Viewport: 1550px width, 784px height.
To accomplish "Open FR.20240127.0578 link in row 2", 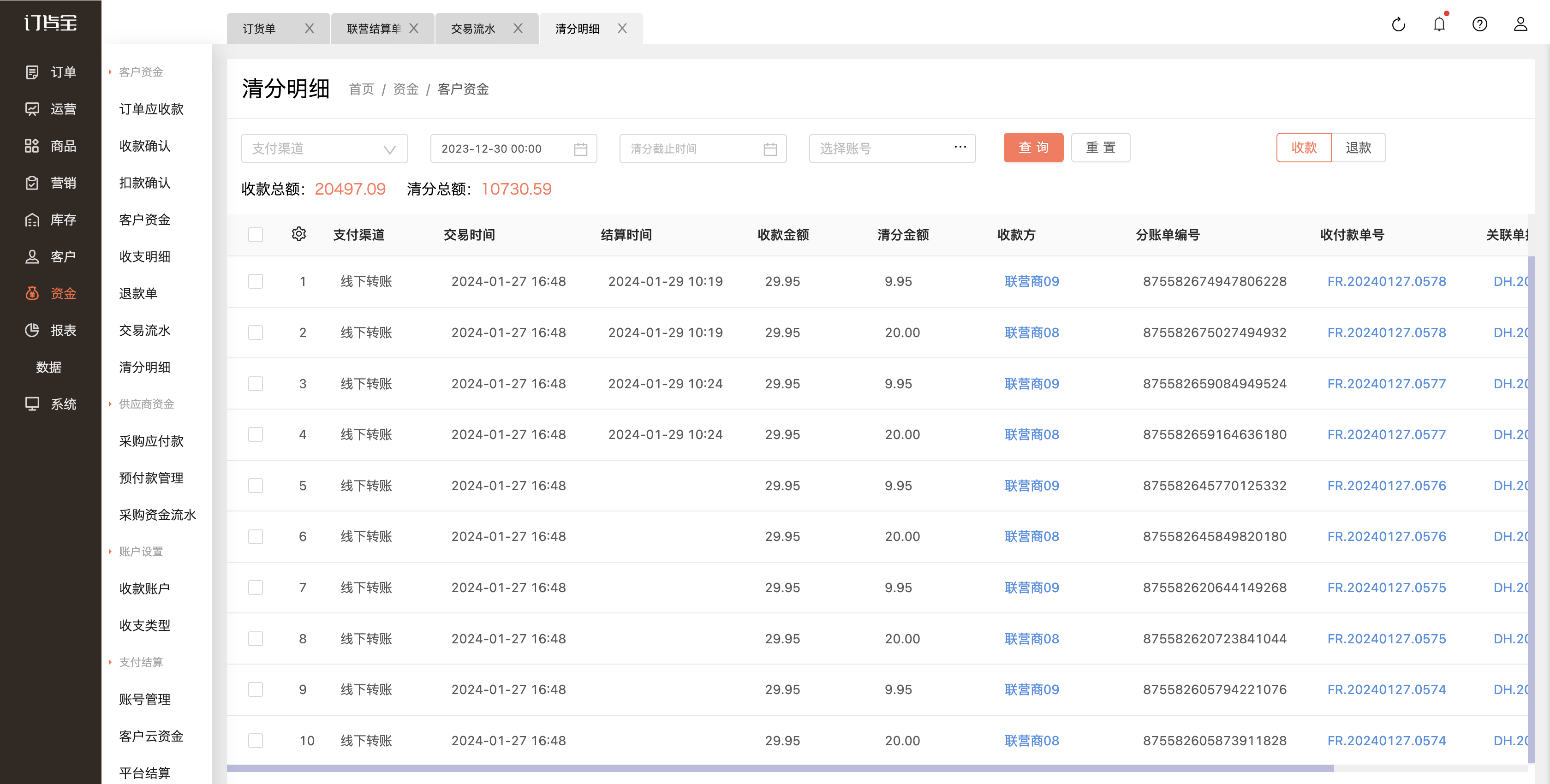I will click(x=1386, y=332).
